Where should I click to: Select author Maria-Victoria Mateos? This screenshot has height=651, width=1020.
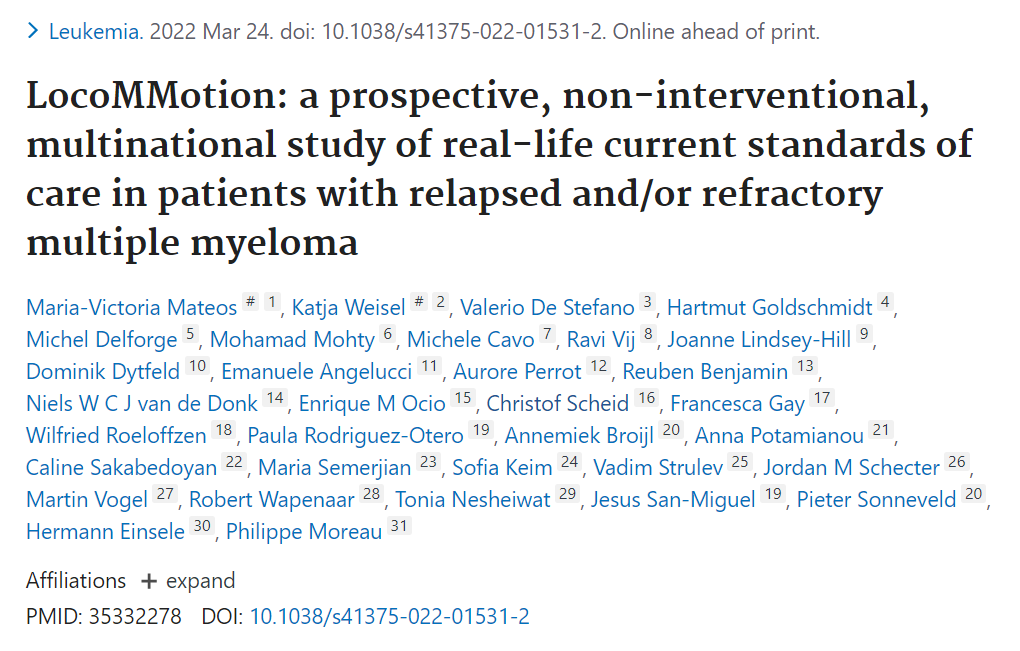click(131, 307)
